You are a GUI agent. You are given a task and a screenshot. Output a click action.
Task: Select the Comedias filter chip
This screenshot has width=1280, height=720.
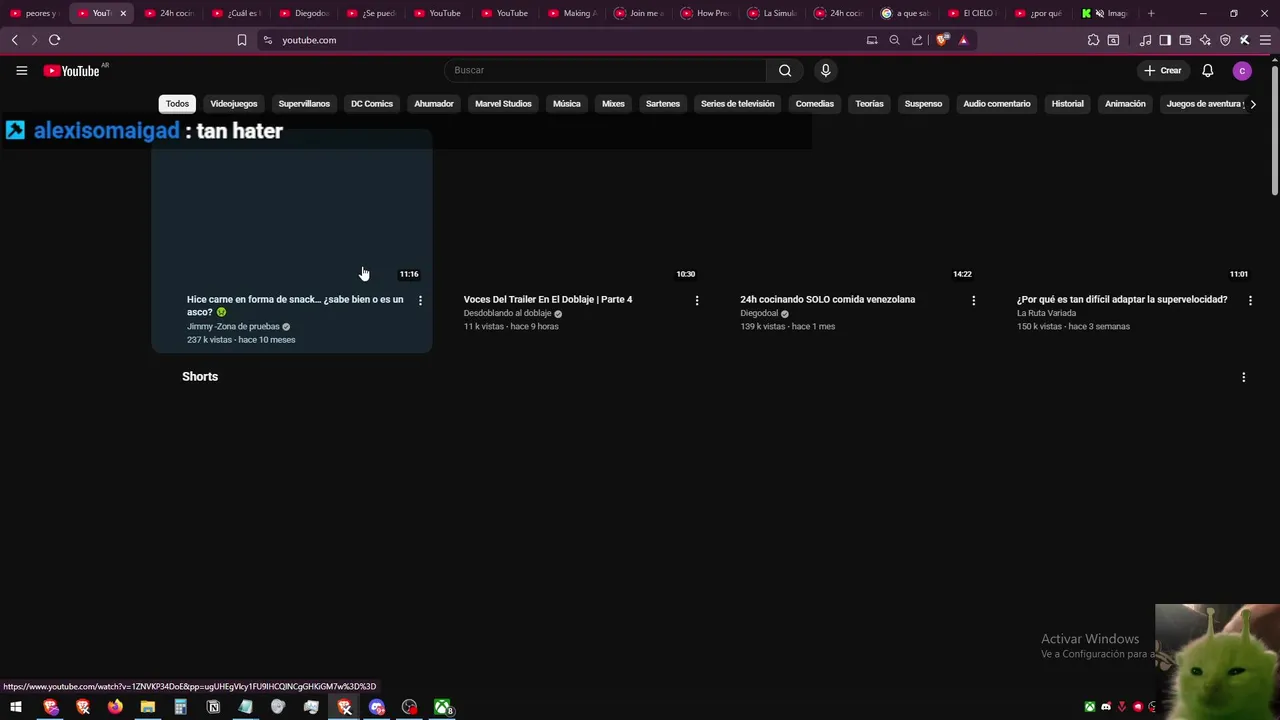click(x=815, y=104)
